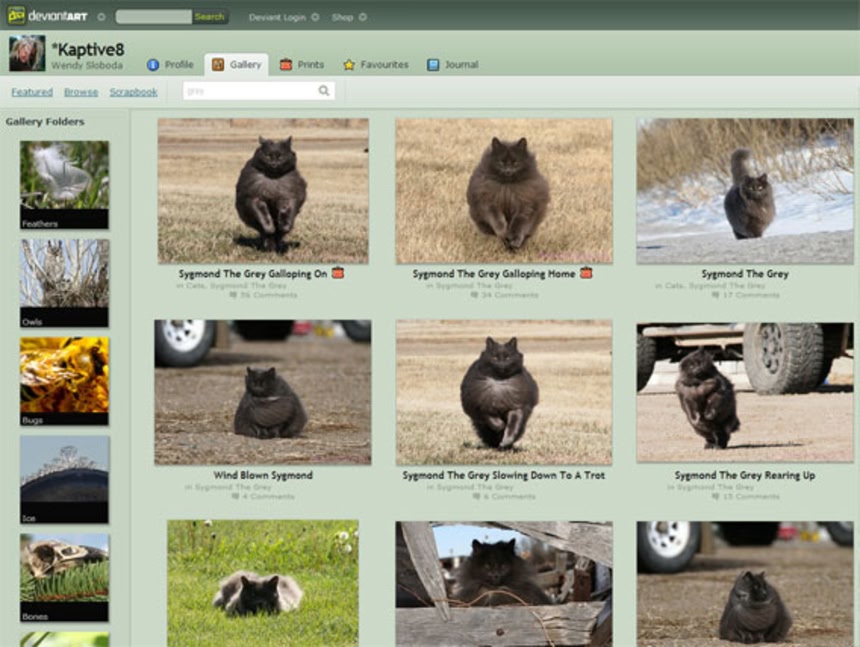
Task: Open the Scrapbook link
Action: click(x=133, y=92)
